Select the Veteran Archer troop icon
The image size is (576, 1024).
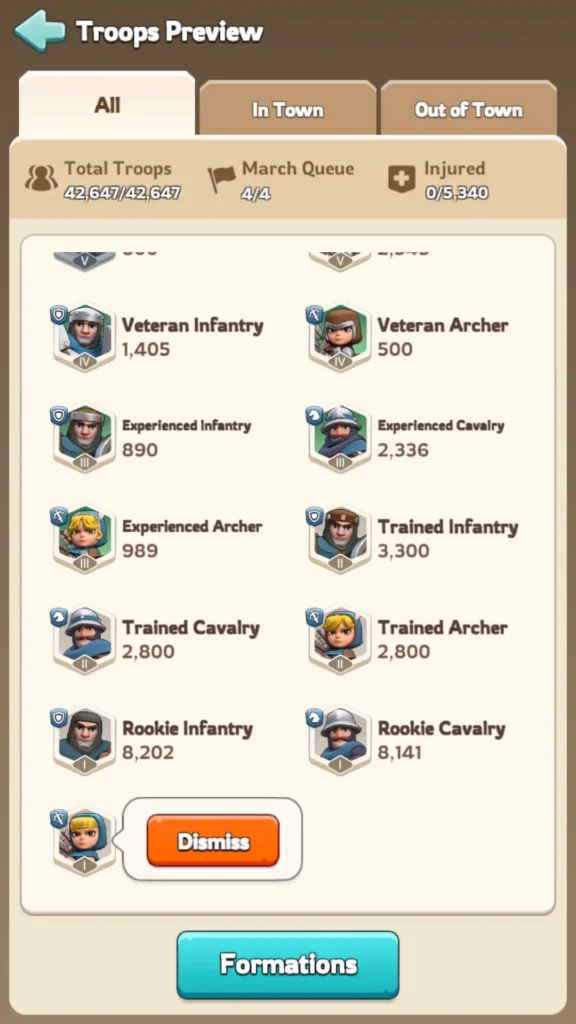click(339, 337)
